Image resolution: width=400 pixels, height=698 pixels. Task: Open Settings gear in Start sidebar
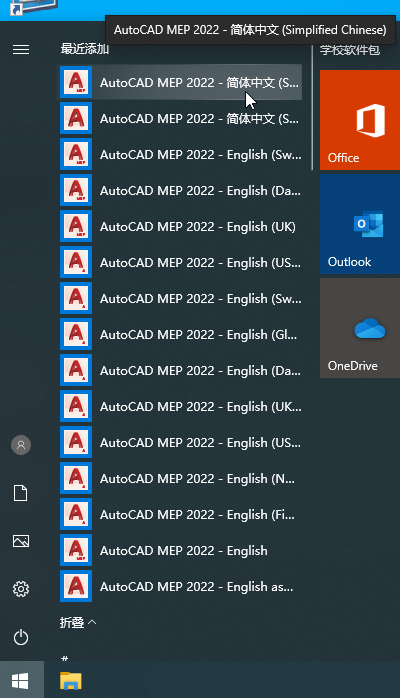pos(21,589)
